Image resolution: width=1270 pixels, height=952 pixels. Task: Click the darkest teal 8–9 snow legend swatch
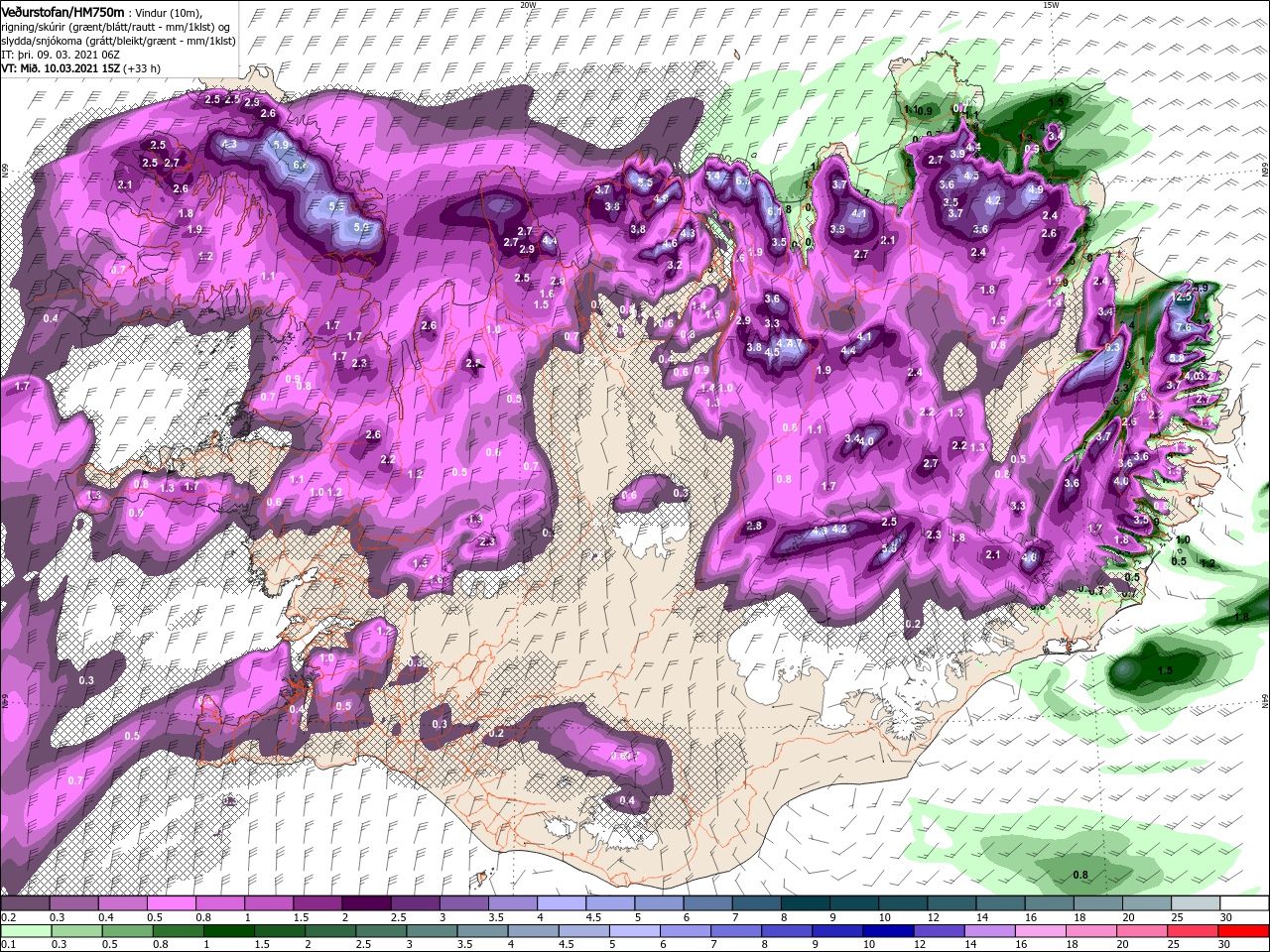pos(806,902)
